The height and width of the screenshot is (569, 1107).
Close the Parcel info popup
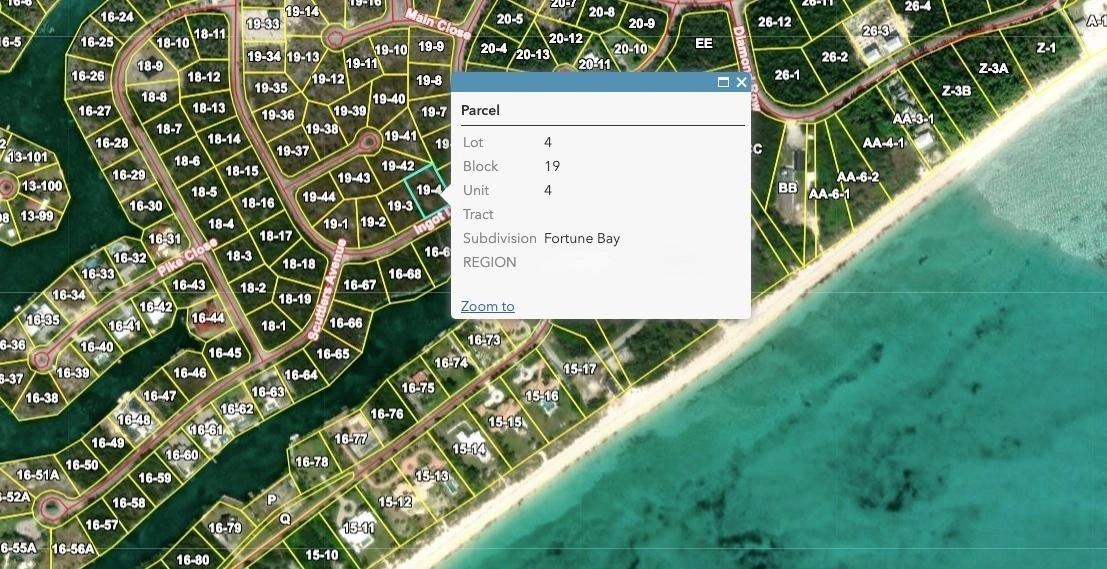(x=741, y=83)
